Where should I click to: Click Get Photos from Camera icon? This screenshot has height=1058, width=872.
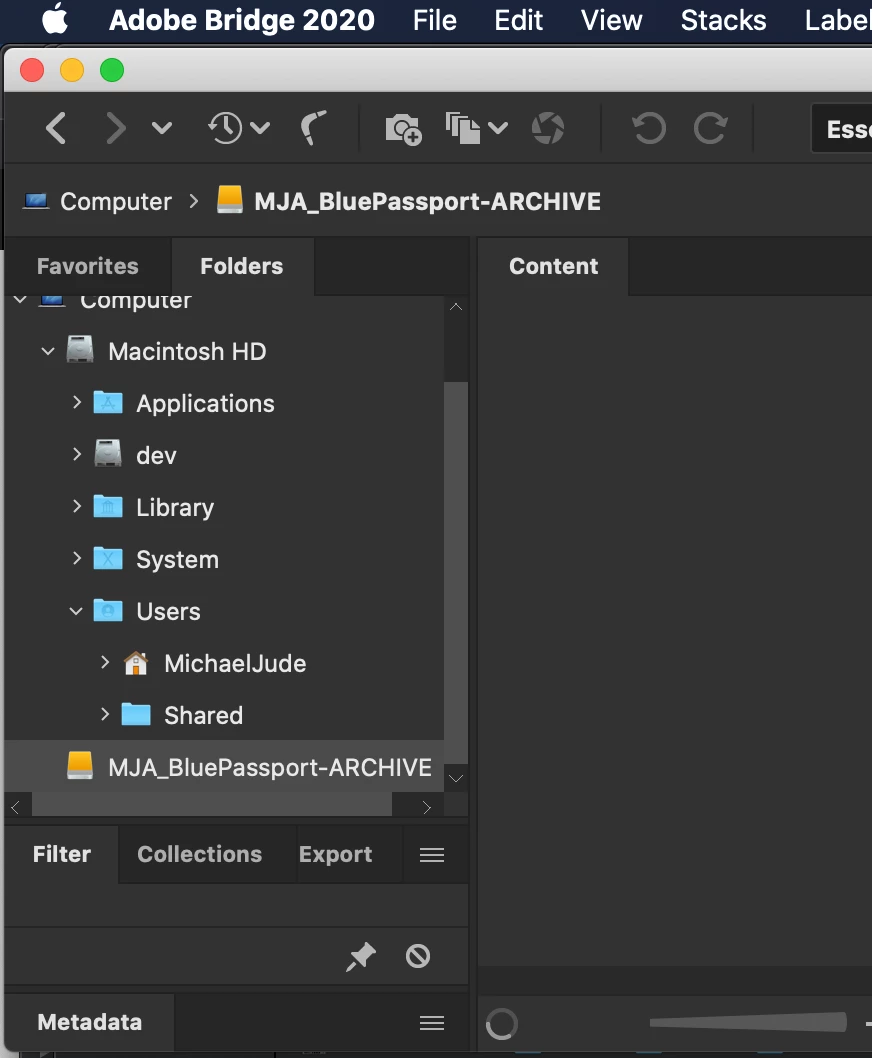[403, 128]
